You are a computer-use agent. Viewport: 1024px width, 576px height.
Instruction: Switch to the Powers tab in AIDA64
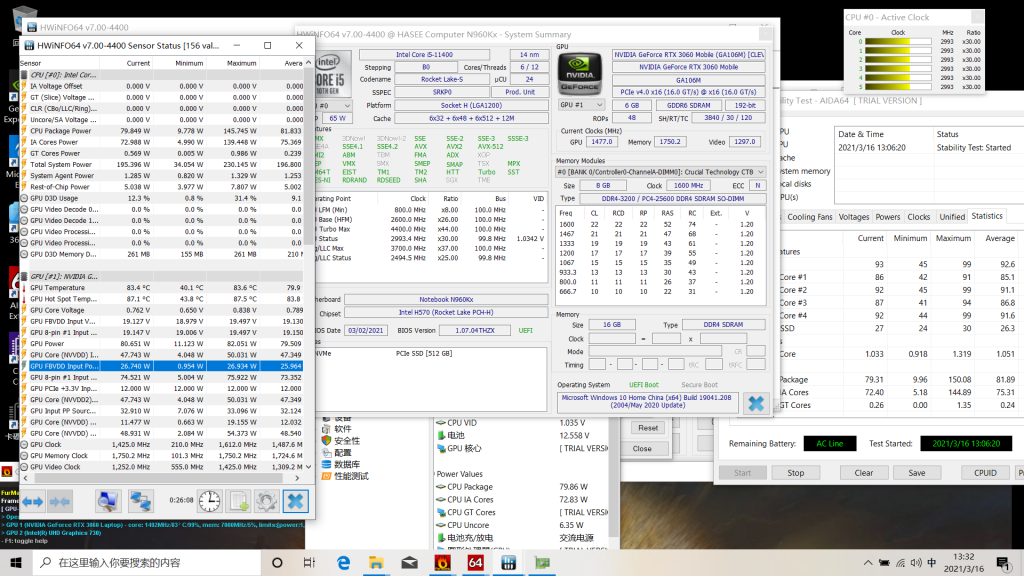pyautogui.click(x=888, y=217)
